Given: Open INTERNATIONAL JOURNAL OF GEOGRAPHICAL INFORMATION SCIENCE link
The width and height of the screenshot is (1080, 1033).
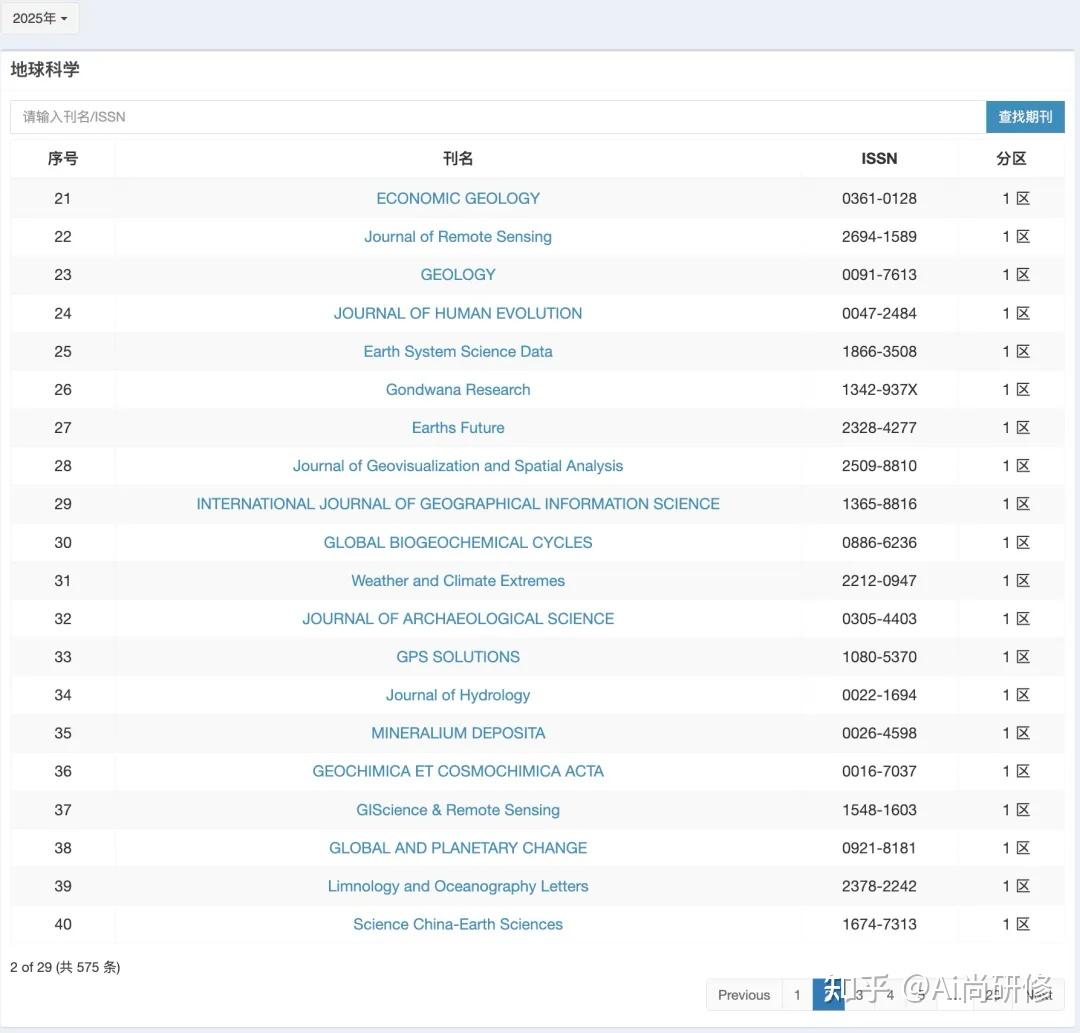Looking at the screenshot, I should tap(458, 504).
